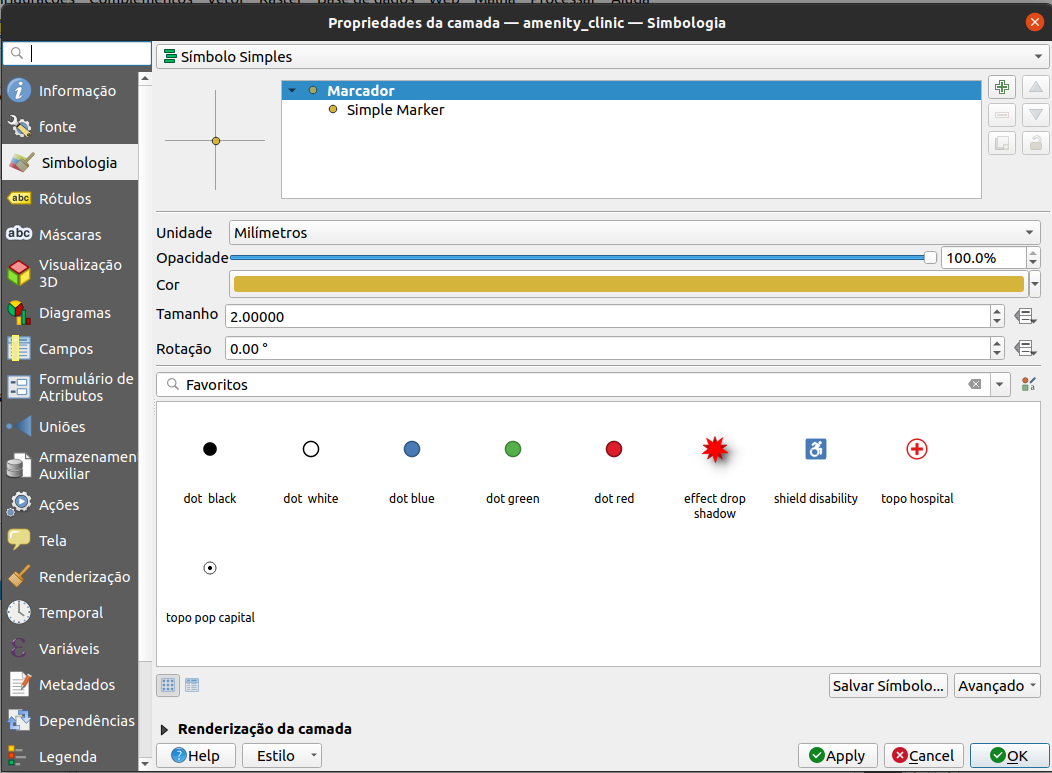Viewport: 1052px width, 773px height.
Task: Focus the Rotação angle field
Action: [608, 348]
